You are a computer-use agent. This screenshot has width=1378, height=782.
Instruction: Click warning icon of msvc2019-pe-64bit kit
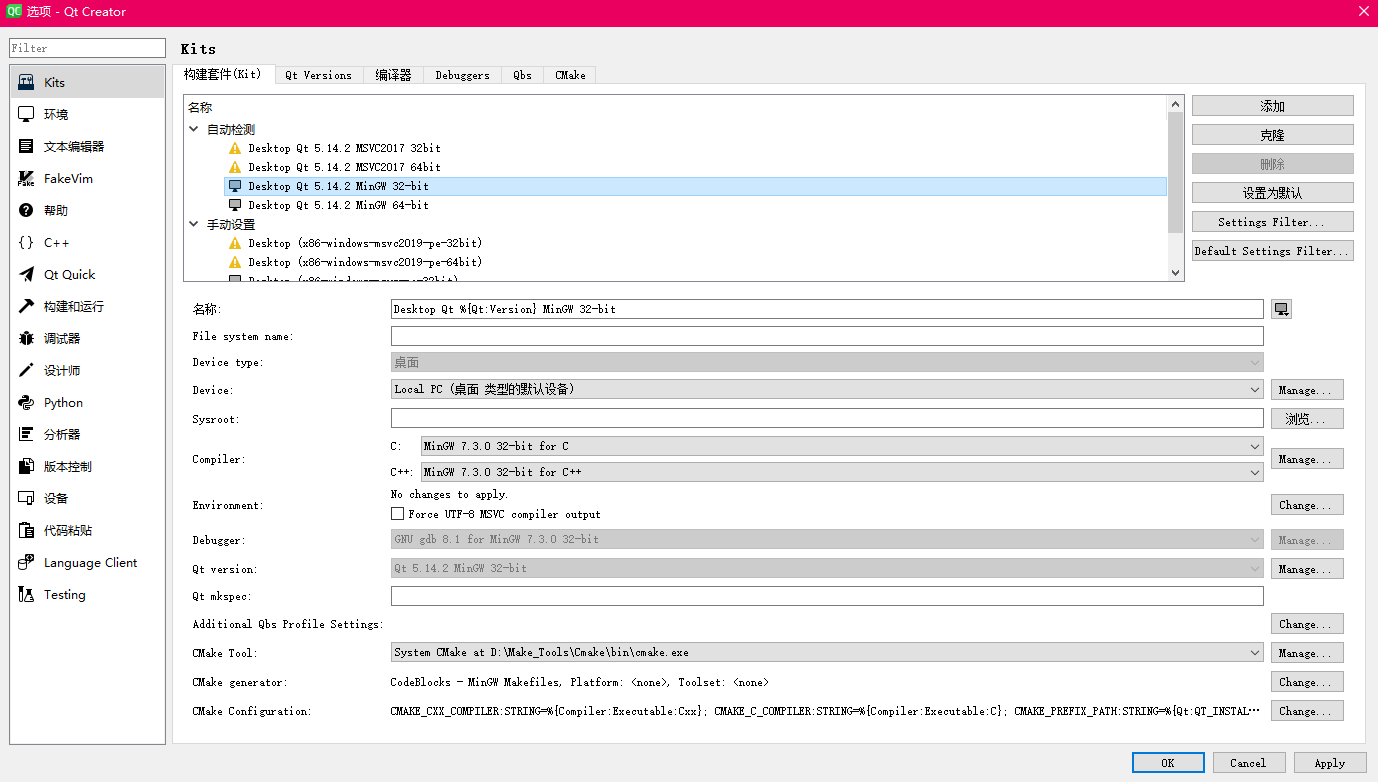235,262
